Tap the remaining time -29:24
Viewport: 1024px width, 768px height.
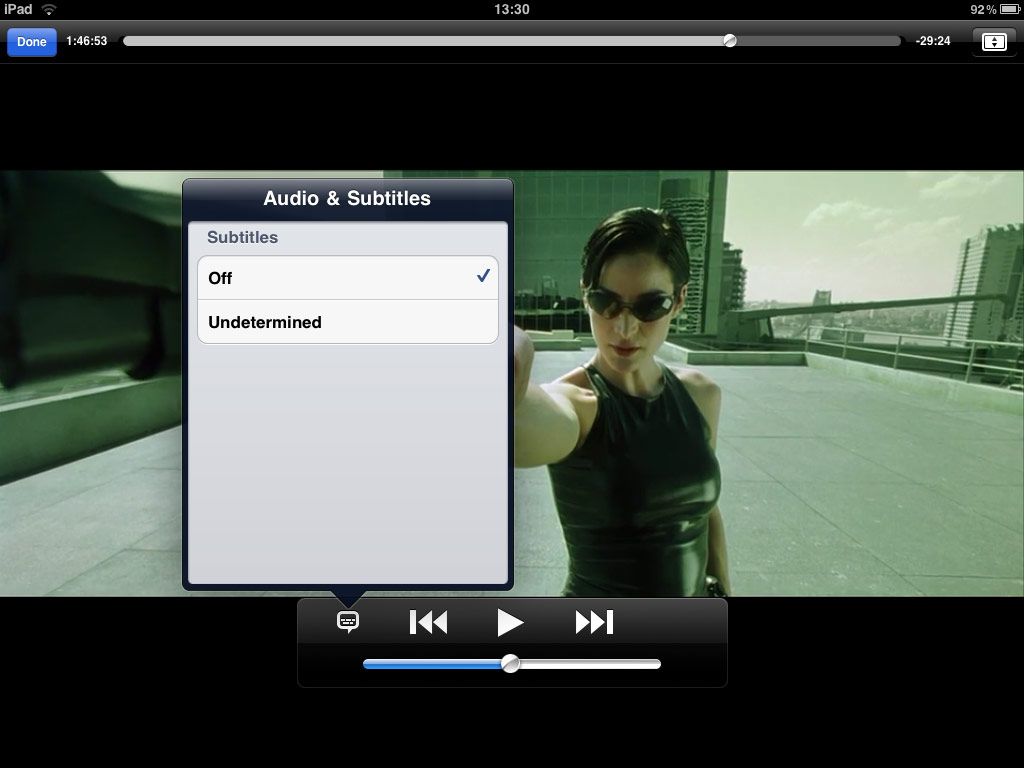click(933, 40)
